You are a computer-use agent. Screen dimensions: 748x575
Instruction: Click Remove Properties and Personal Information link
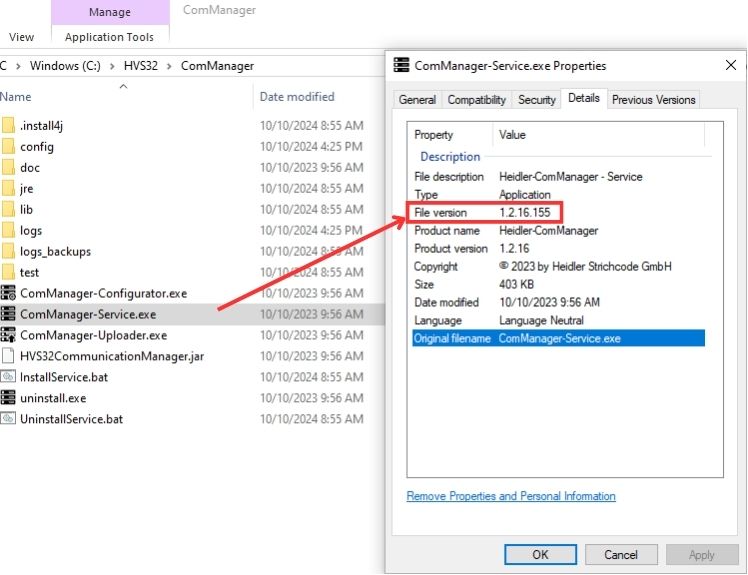tap(511, 496)
